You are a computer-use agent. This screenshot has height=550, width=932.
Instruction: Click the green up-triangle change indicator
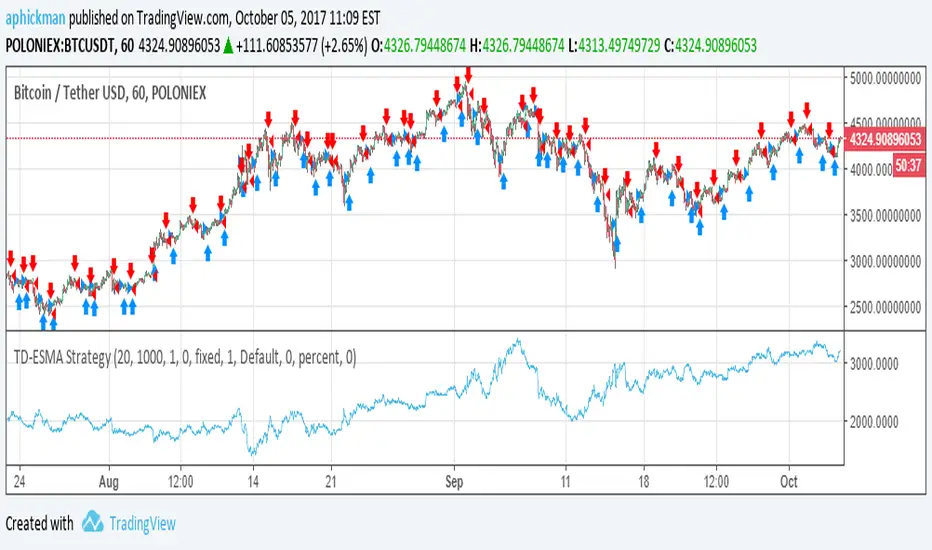228,46
